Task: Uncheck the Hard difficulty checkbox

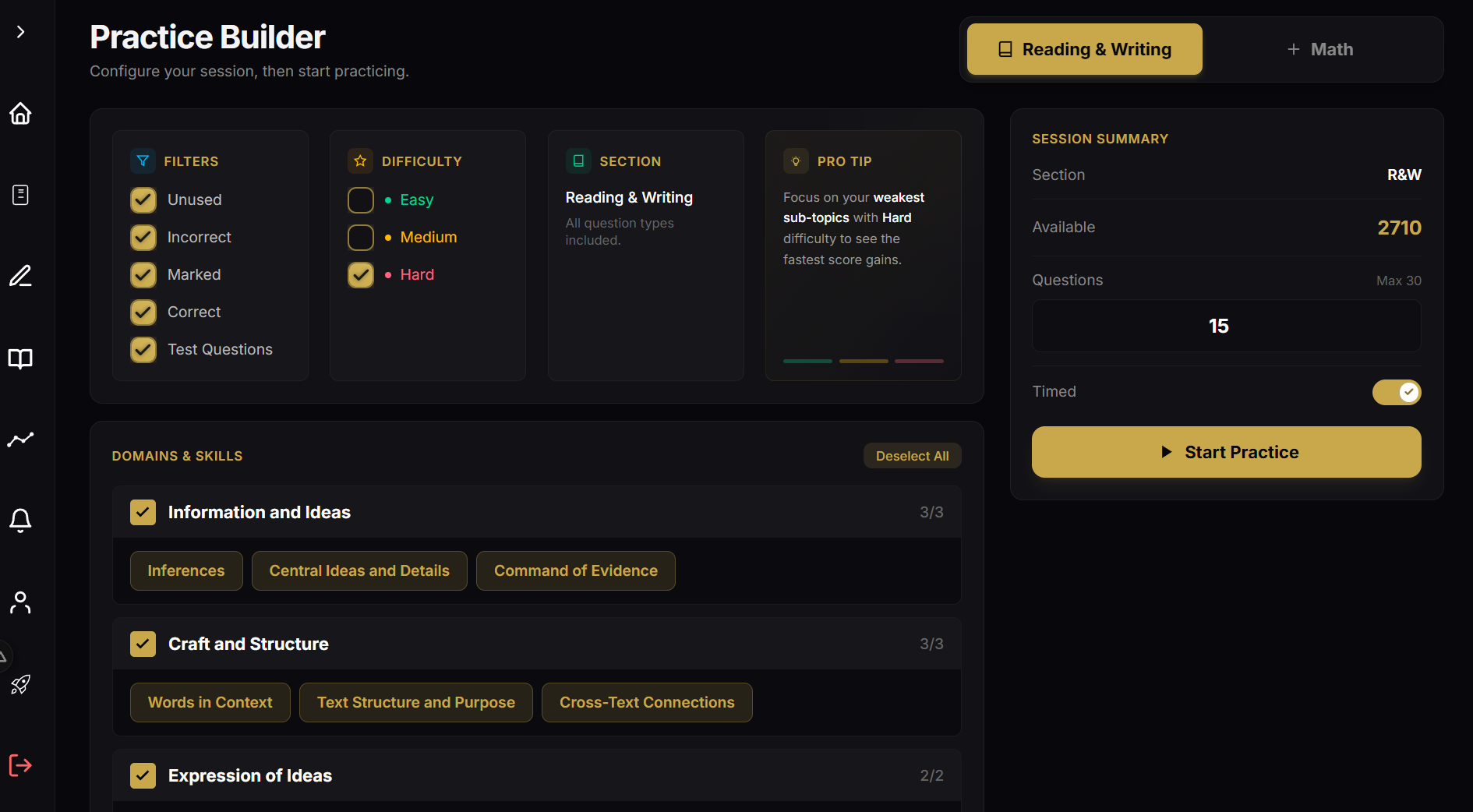Action: [x=361, y=274]
